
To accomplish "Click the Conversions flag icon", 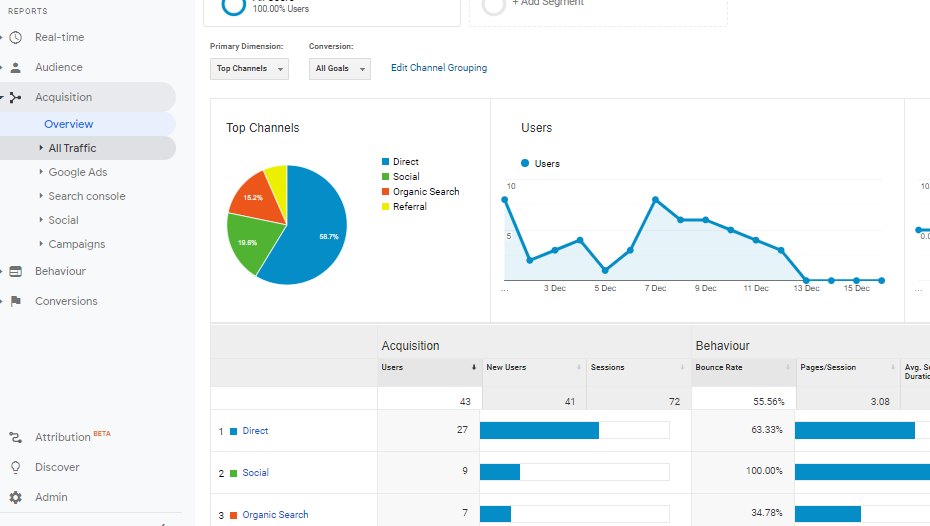I will point(15,302).
